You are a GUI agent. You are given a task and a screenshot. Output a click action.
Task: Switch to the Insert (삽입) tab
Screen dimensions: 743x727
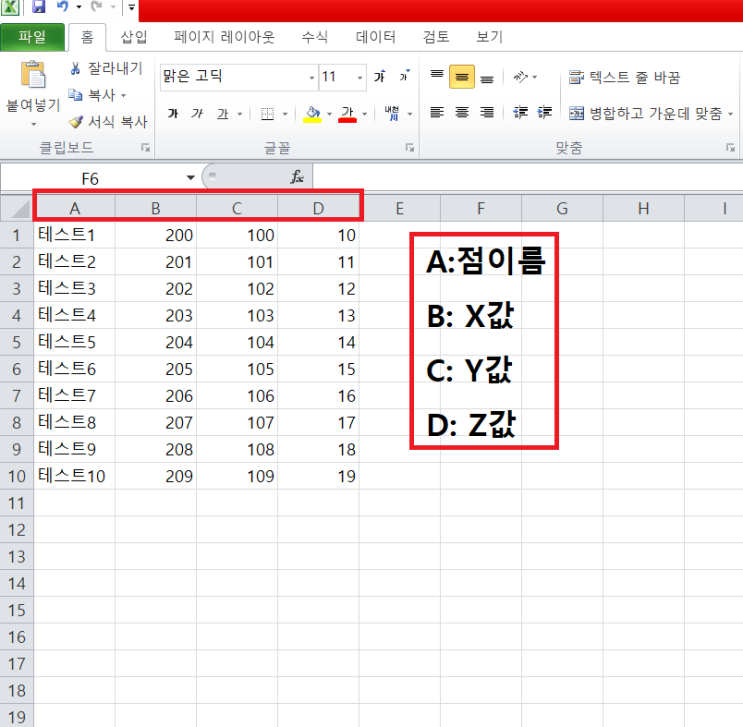[134, 37]
